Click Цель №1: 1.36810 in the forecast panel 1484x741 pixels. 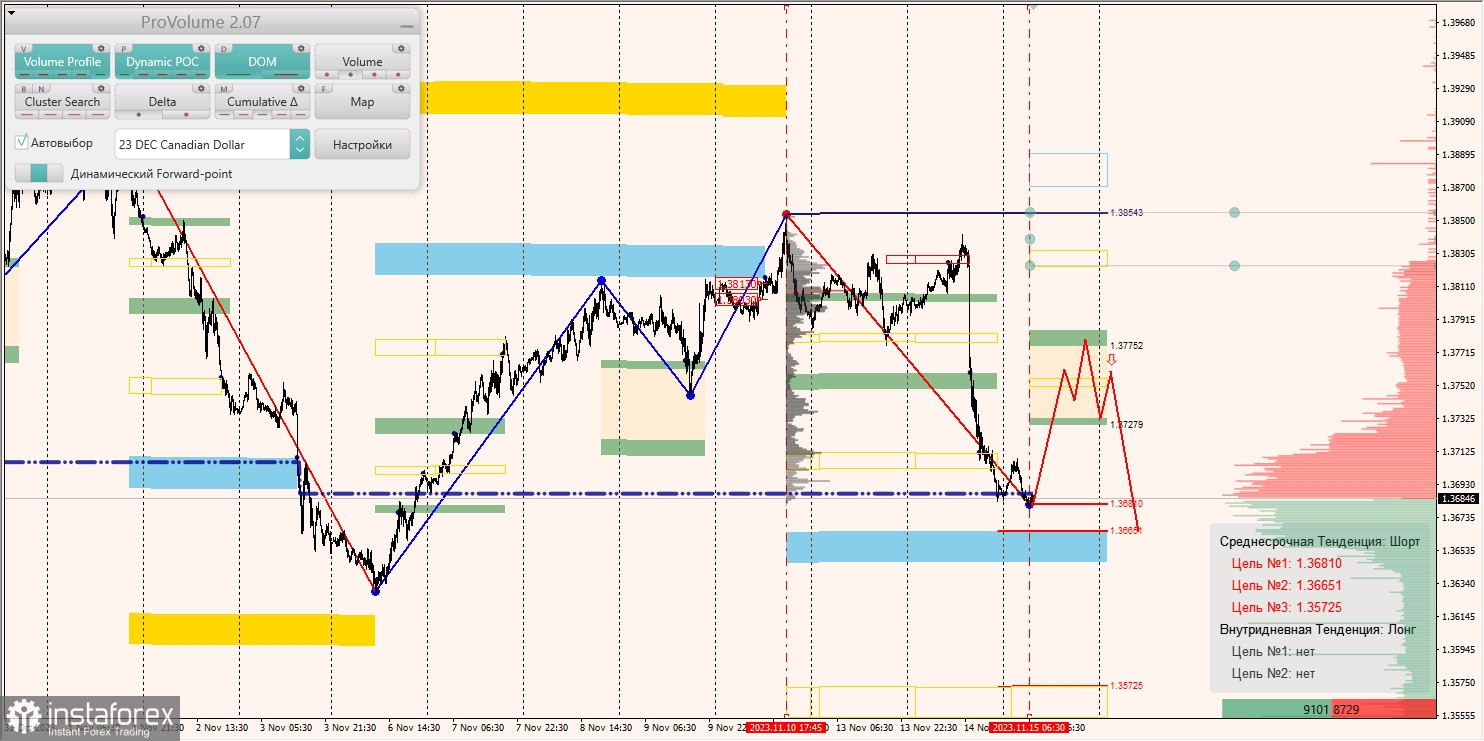click(1287, 563)
